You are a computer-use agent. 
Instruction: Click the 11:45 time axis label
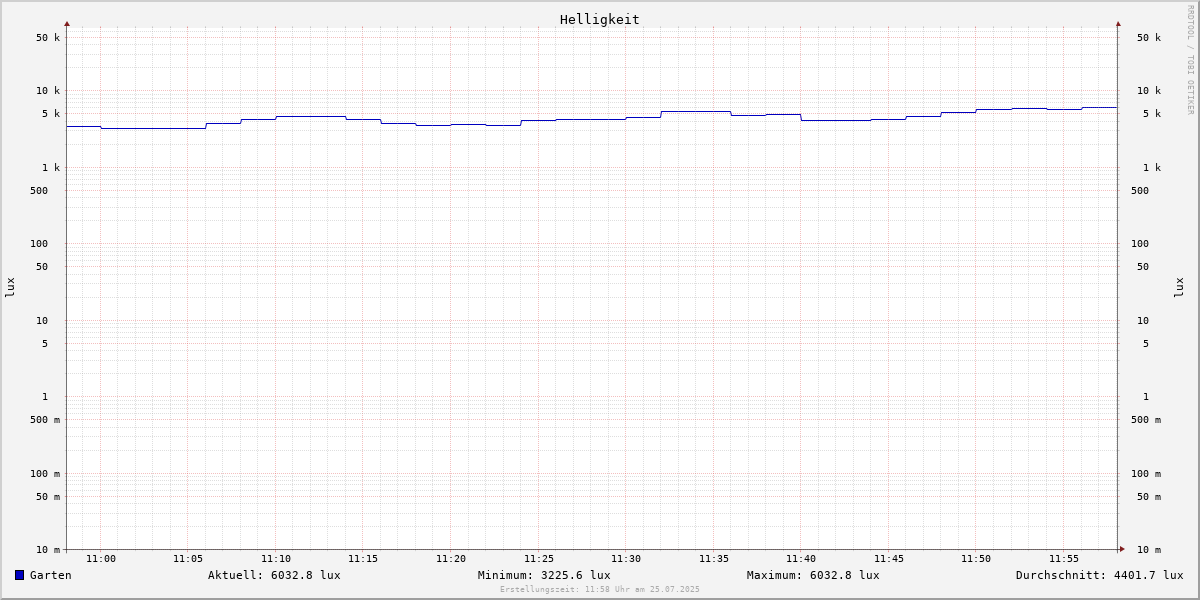tap(889, 559)
